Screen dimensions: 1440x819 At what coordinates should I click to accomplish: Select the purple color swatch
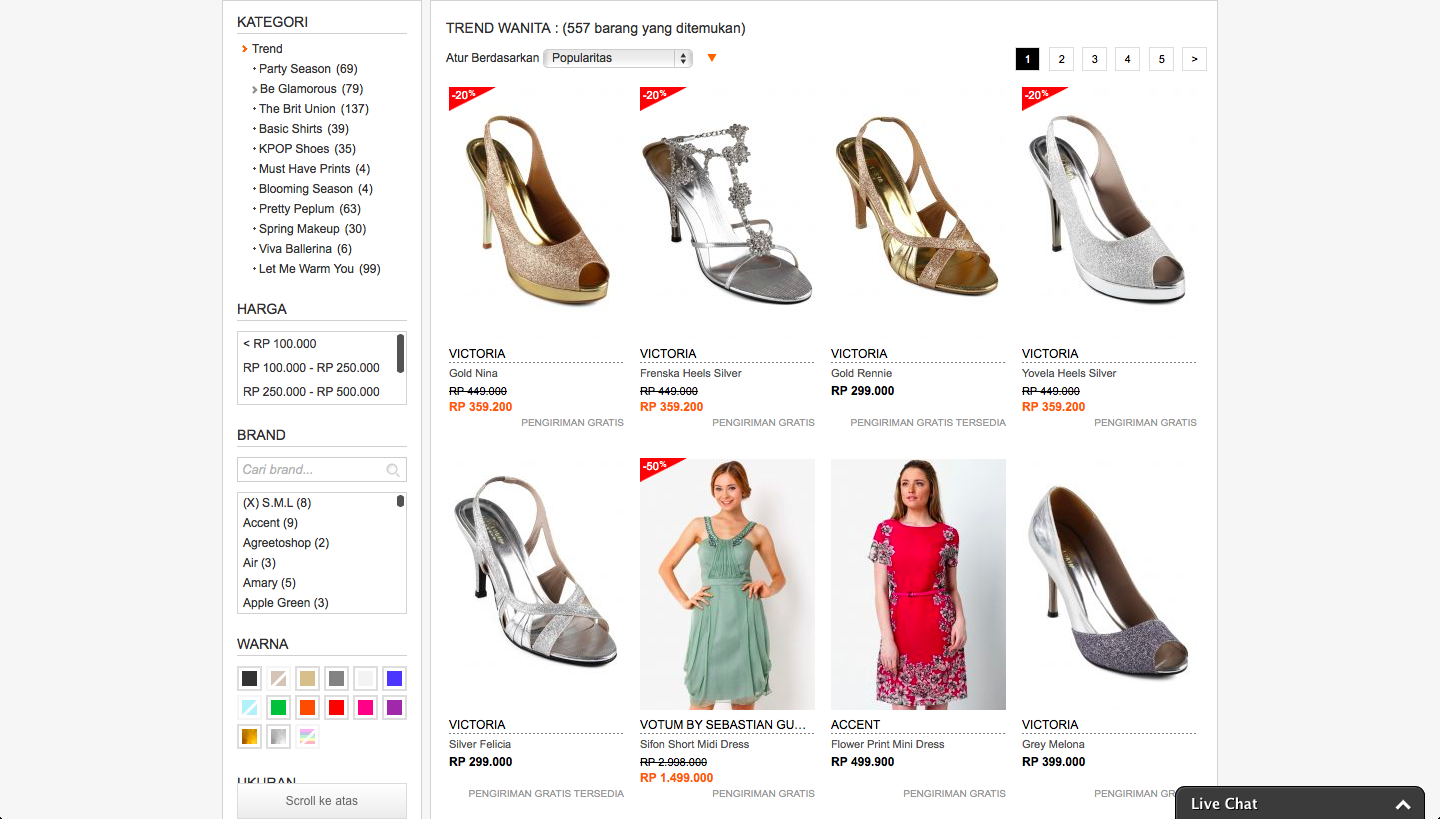tap(394, 708)
